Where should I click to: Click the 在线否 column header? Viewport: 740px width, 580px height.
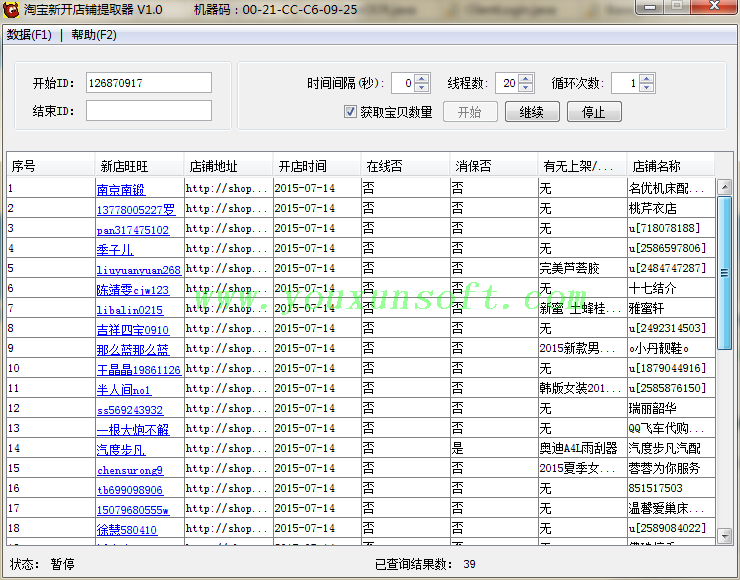[405, 166]
